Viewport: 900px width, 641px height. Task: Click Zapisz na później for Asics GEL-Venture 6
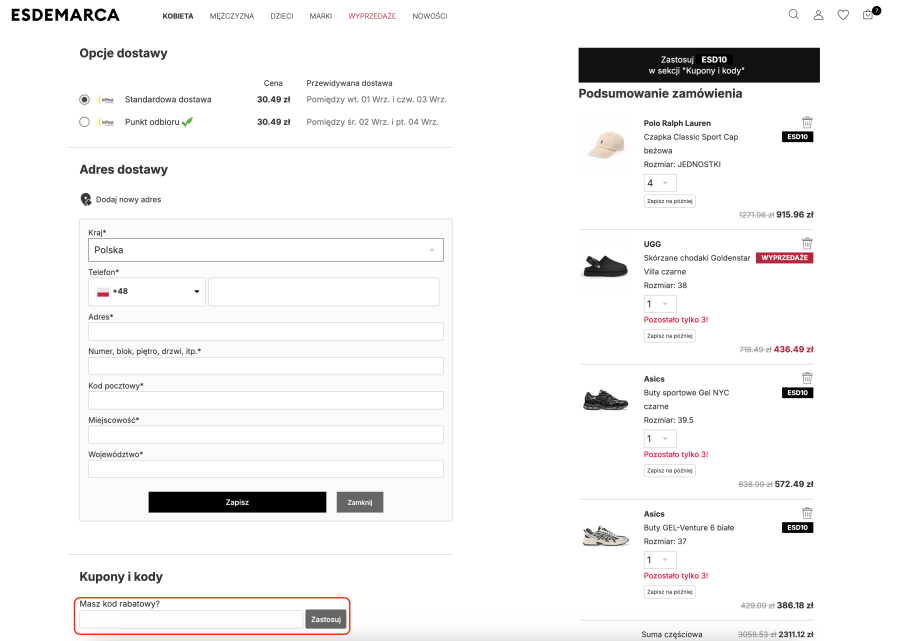pos(669,592)
